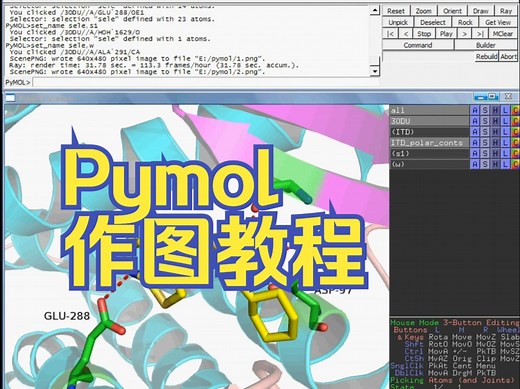
Task: Open Action menu for ITD_polar_conts
Action: tap(475, 143)
